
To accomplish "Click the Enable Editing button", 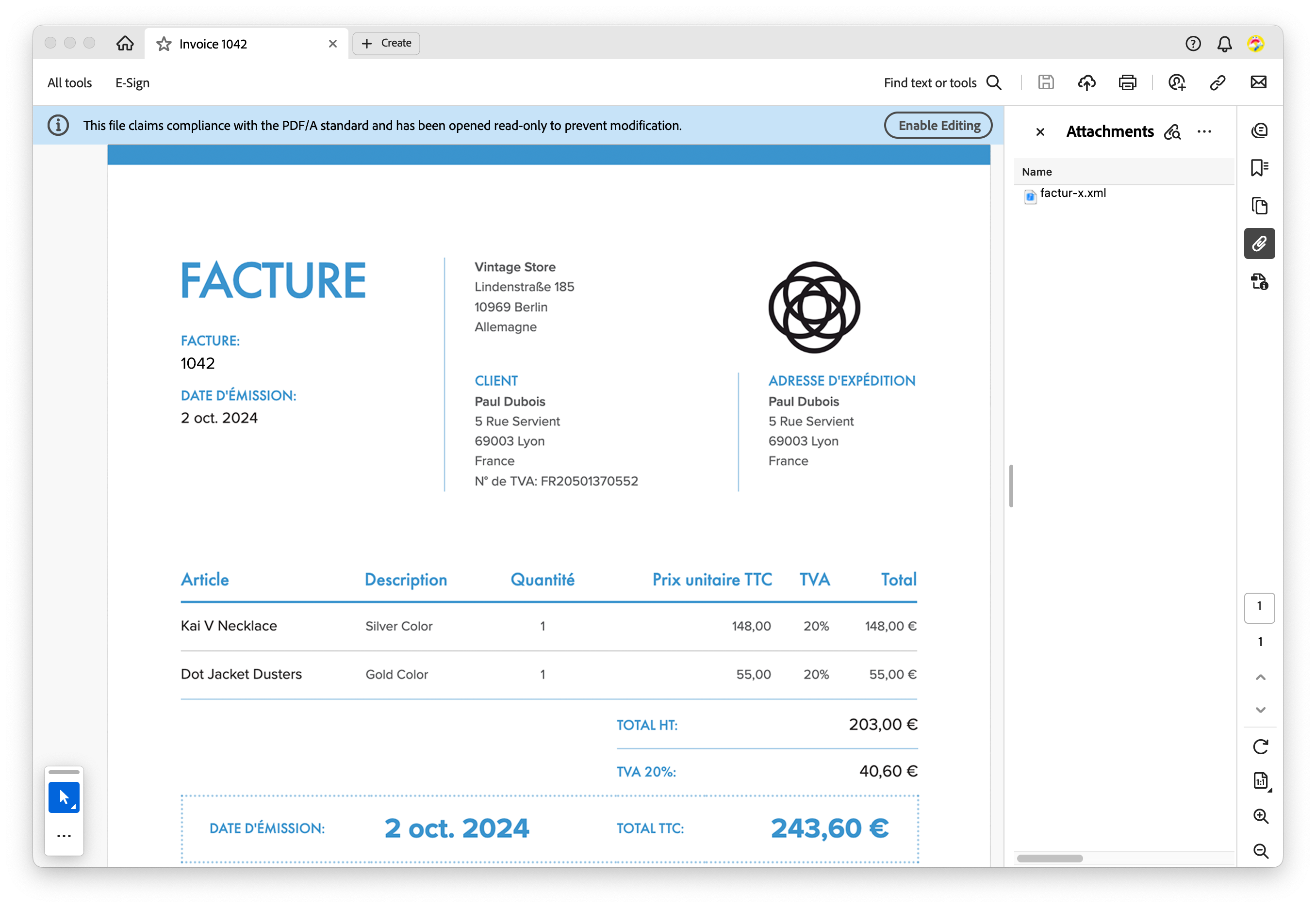I will tap(938, 125).
